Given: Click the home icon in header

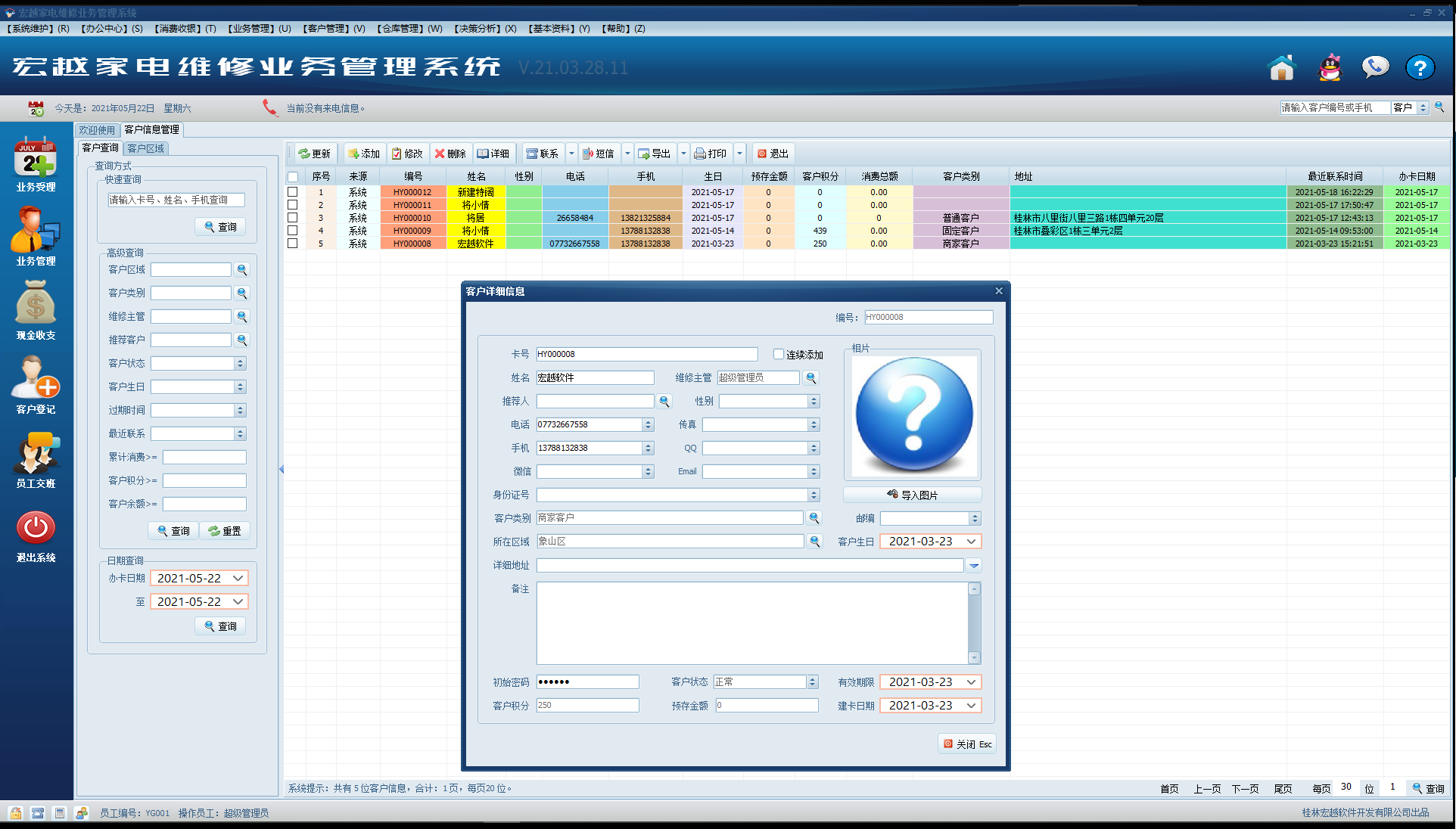Looking at the screenshot, I should [1281, 68].
